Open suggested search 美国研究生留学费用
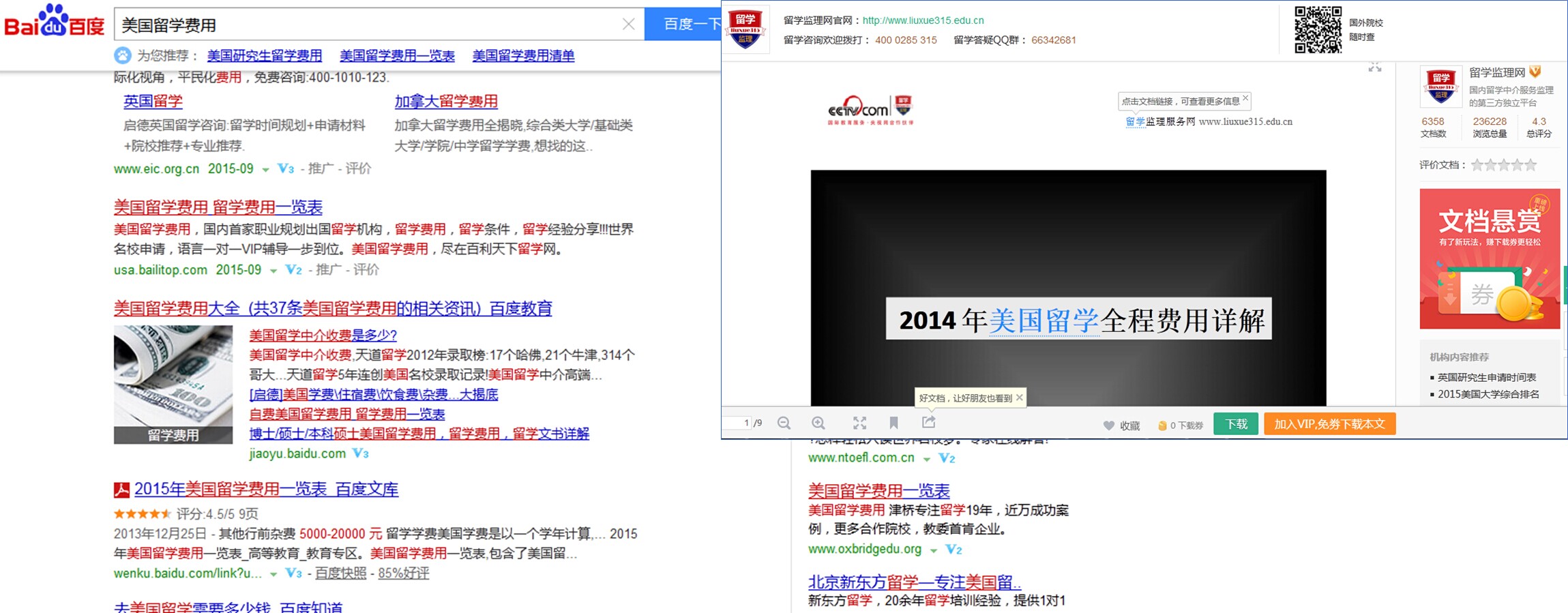The width and height of the screenshot is (1568, 613). click(x=264, y=56)
